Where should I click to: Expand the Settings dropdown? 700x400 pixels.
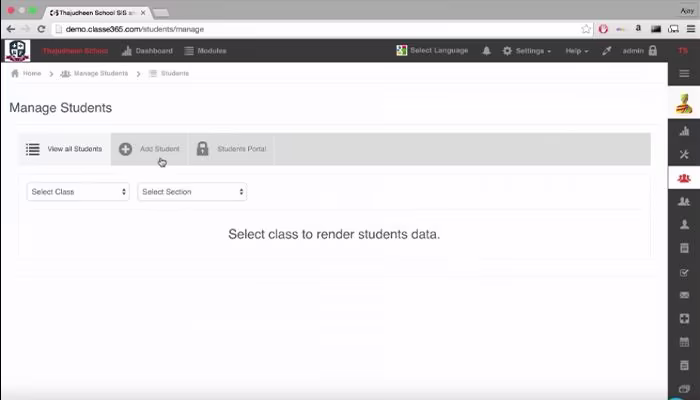[527, 51]
